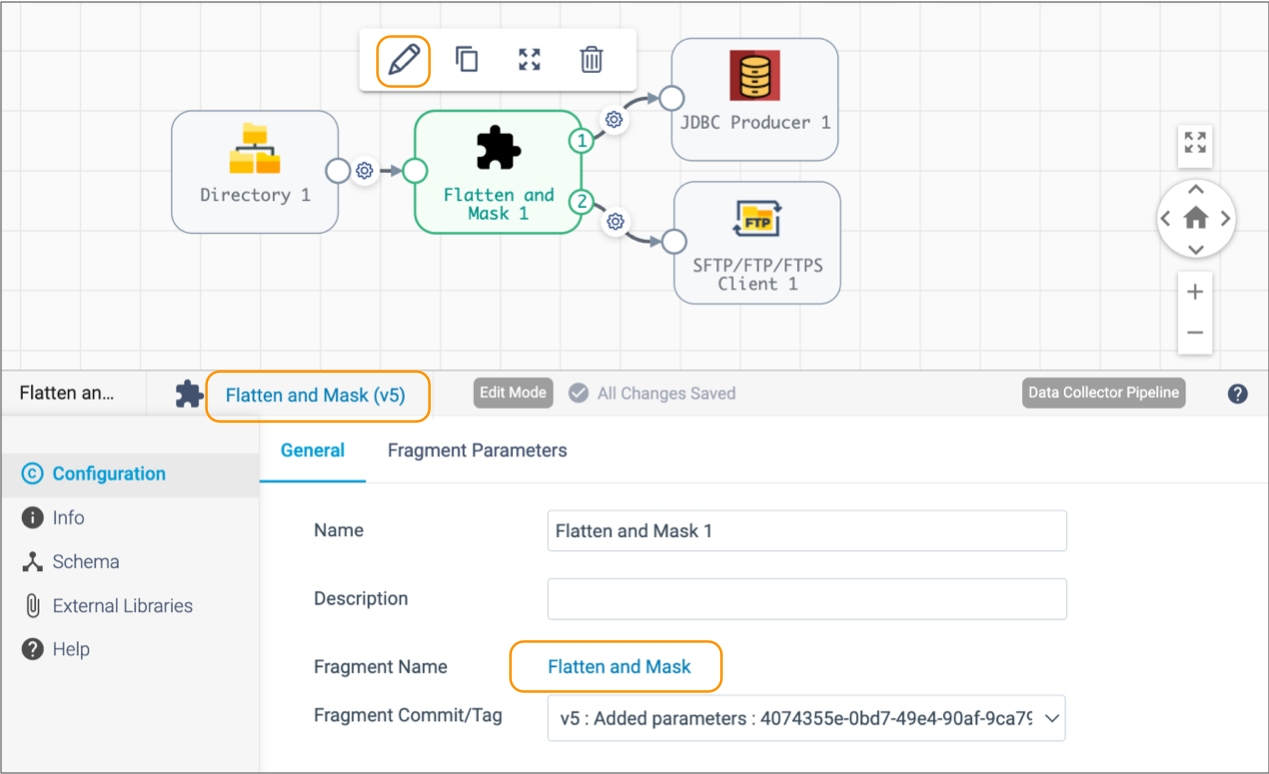The height and width of the screenshot is (774, 1269).
Task: Open help with the question mark icon
Action: tap(1238, 394)
